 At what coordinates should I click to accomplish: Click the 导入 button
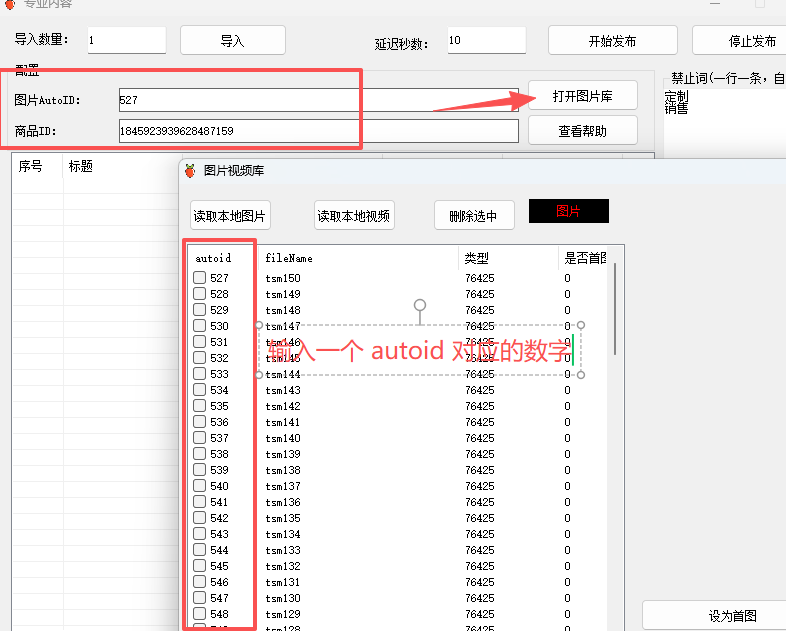click(233, 41)
